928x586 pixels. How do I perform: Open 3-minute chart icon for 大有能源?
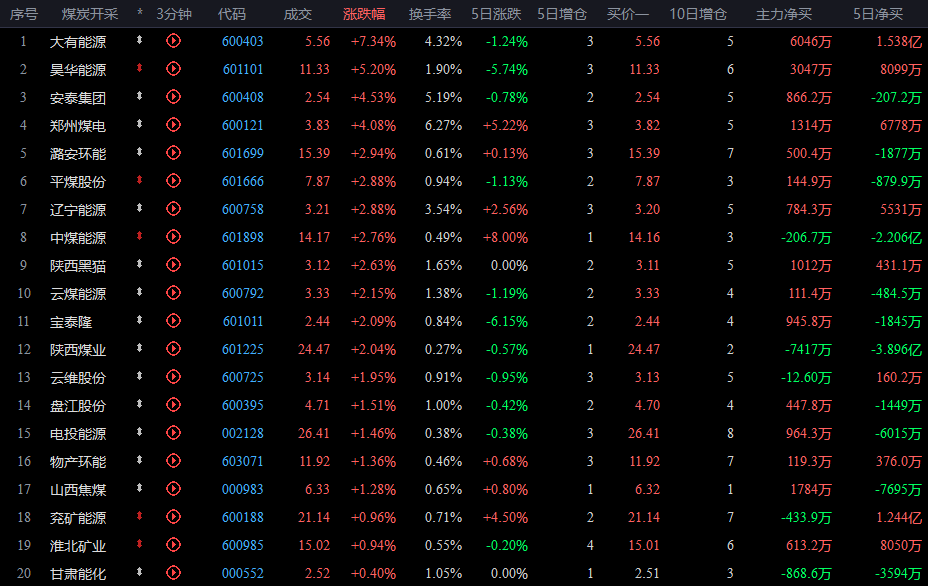(x=173, y=41)
